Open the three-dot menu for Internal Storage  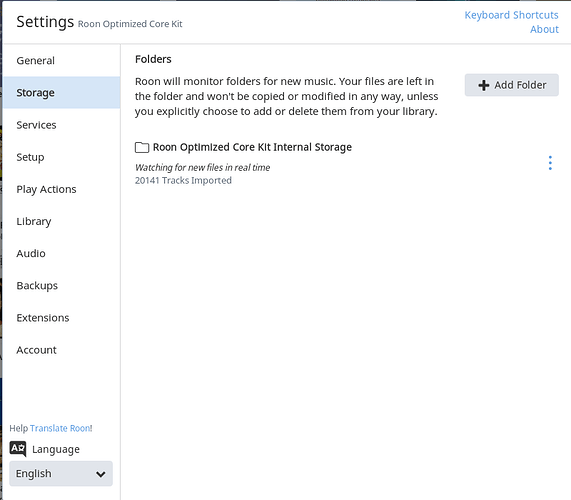(550, 163)
